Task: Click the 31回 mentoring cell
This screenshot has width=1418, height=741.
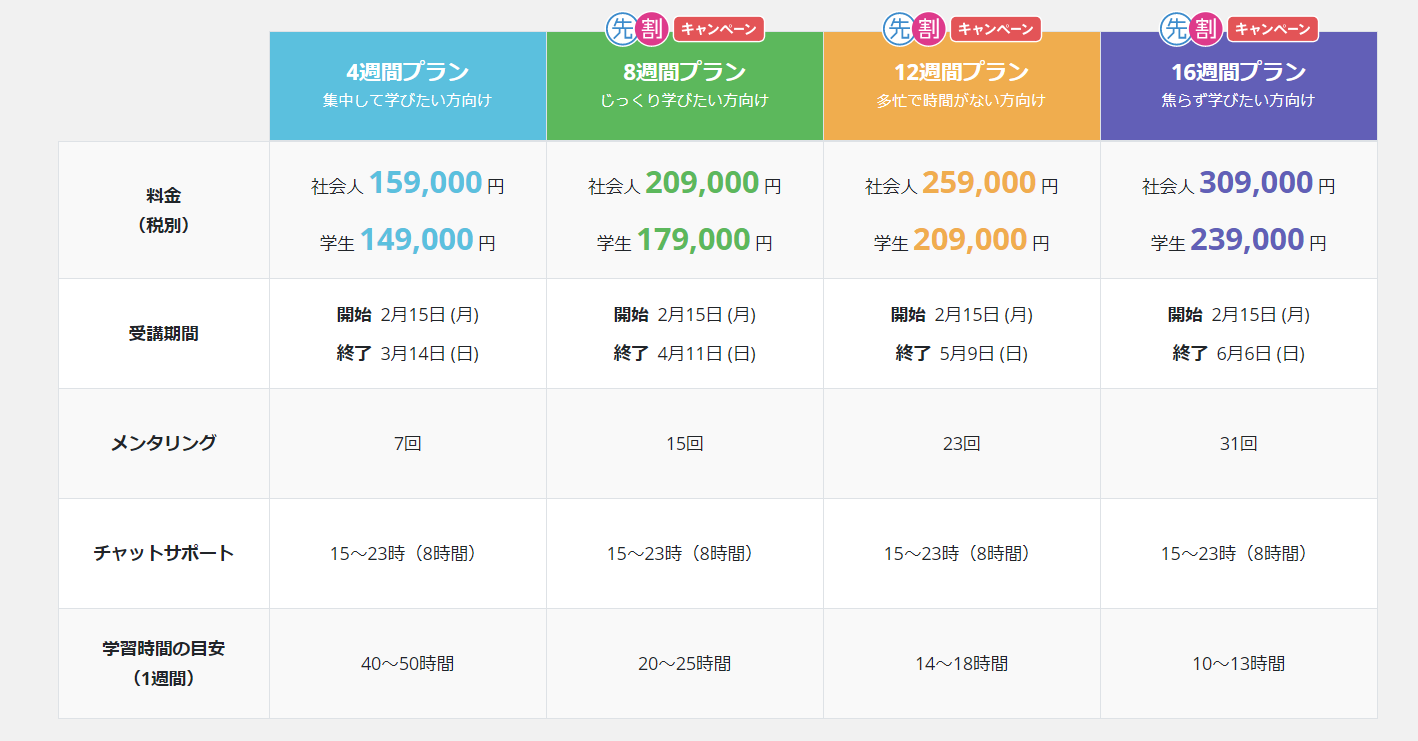Action: (1238, 444)
